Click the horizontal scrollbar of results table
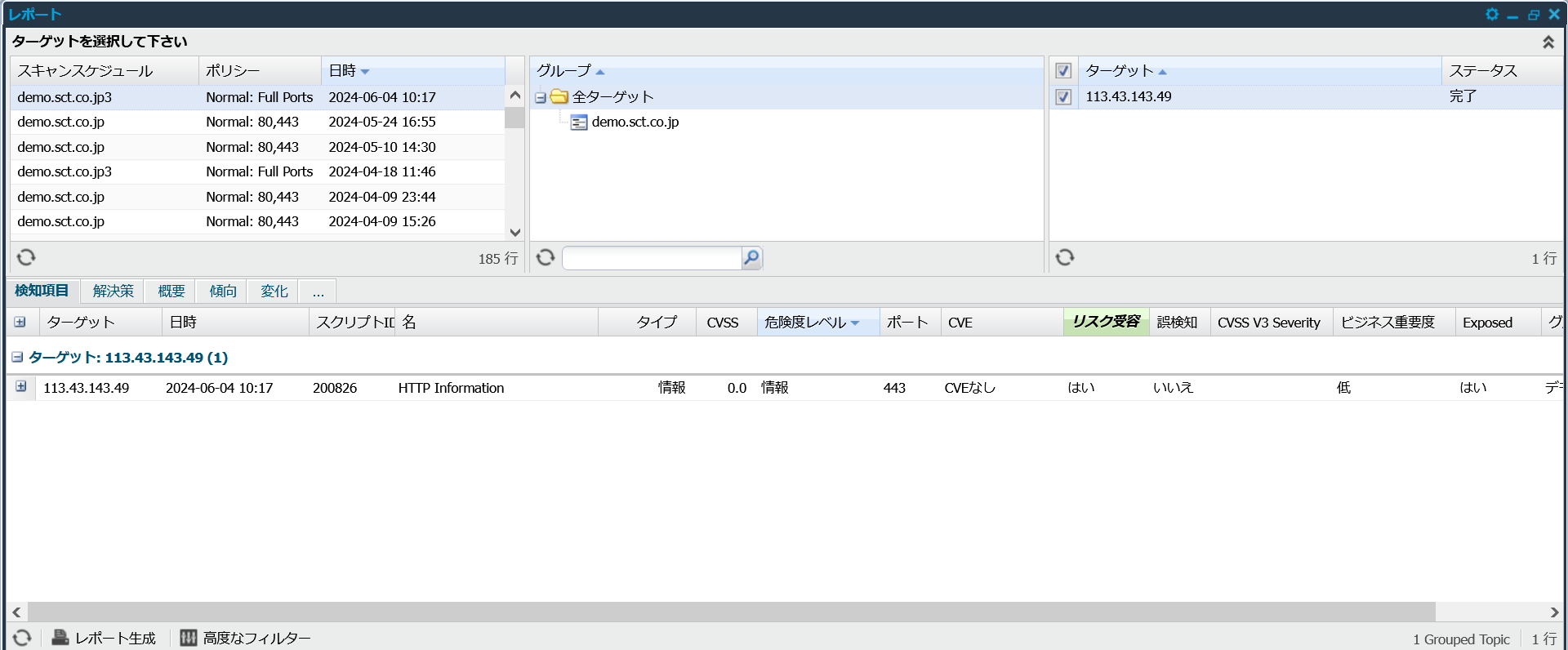The width and height of the screenshot is (1568, 650). pos(732,612)
